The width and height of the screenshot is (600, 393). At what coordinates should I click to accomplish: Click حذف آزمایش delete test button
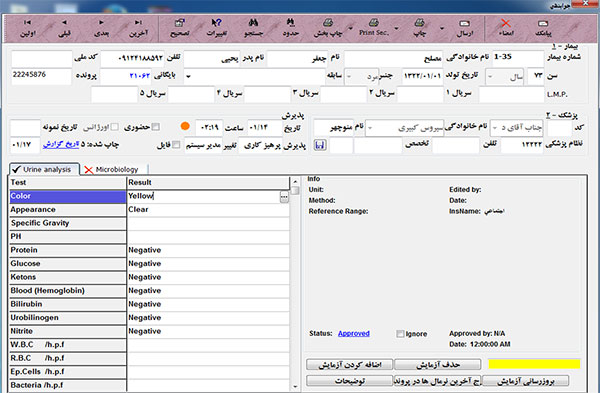click(437, 365)
